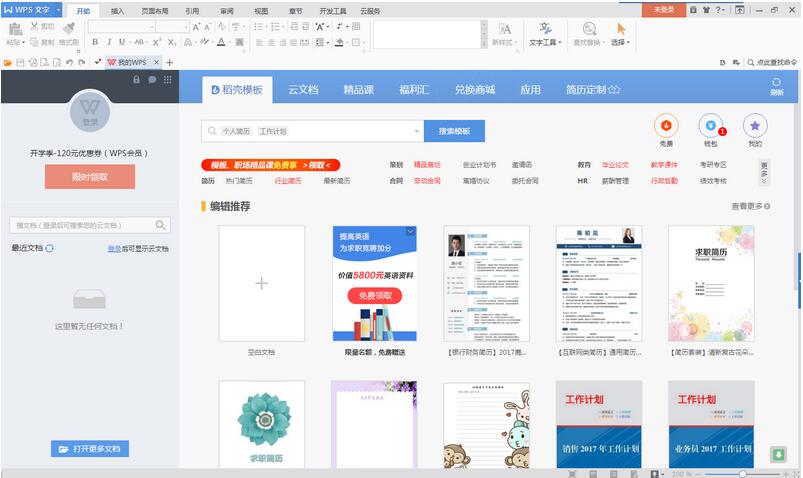The width and height of the screenshot is (803, 478).
Task: Open the font size combo box
Action: 173,27
